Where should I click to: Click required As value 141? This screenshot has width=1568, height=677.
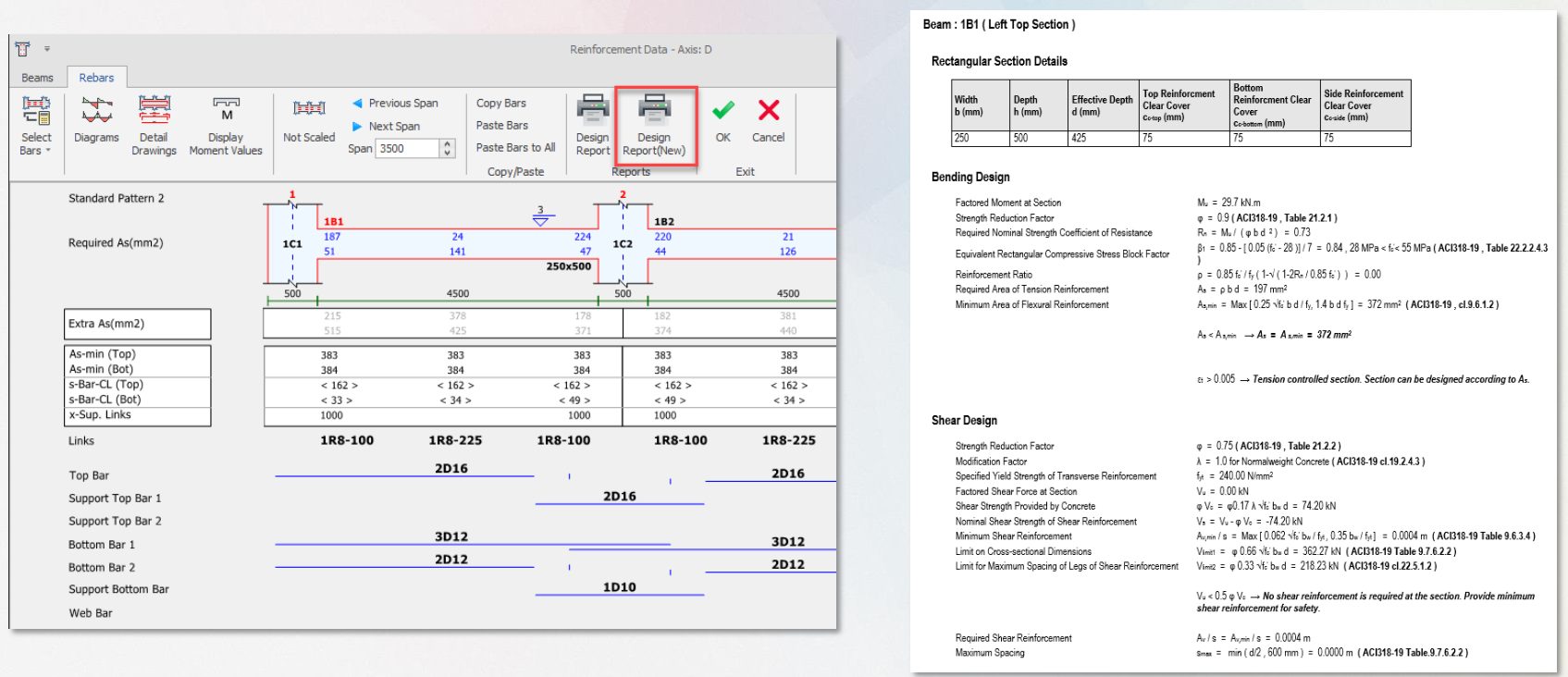coord(458,252)
